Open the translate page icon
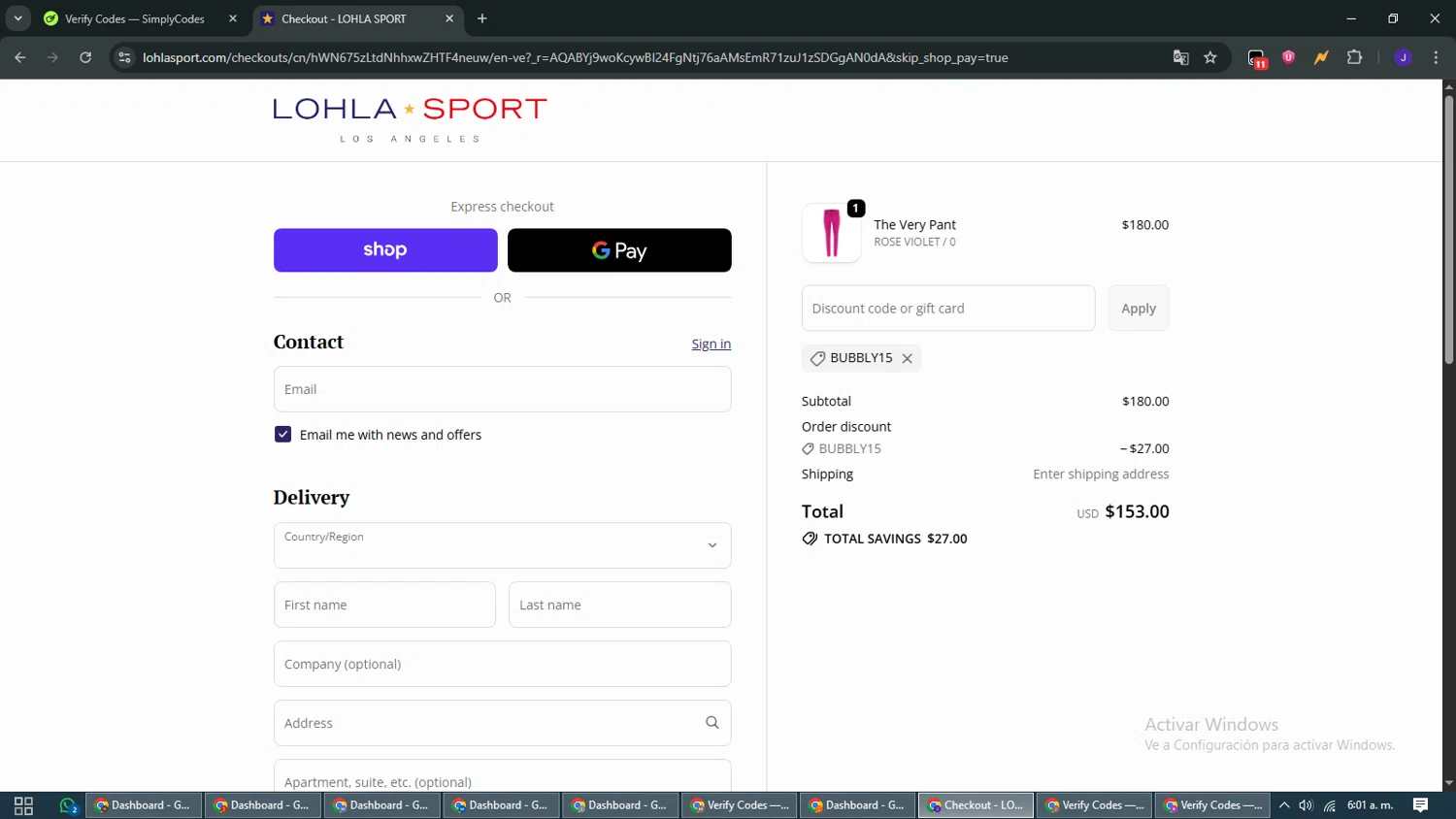 click(1180, 57)
